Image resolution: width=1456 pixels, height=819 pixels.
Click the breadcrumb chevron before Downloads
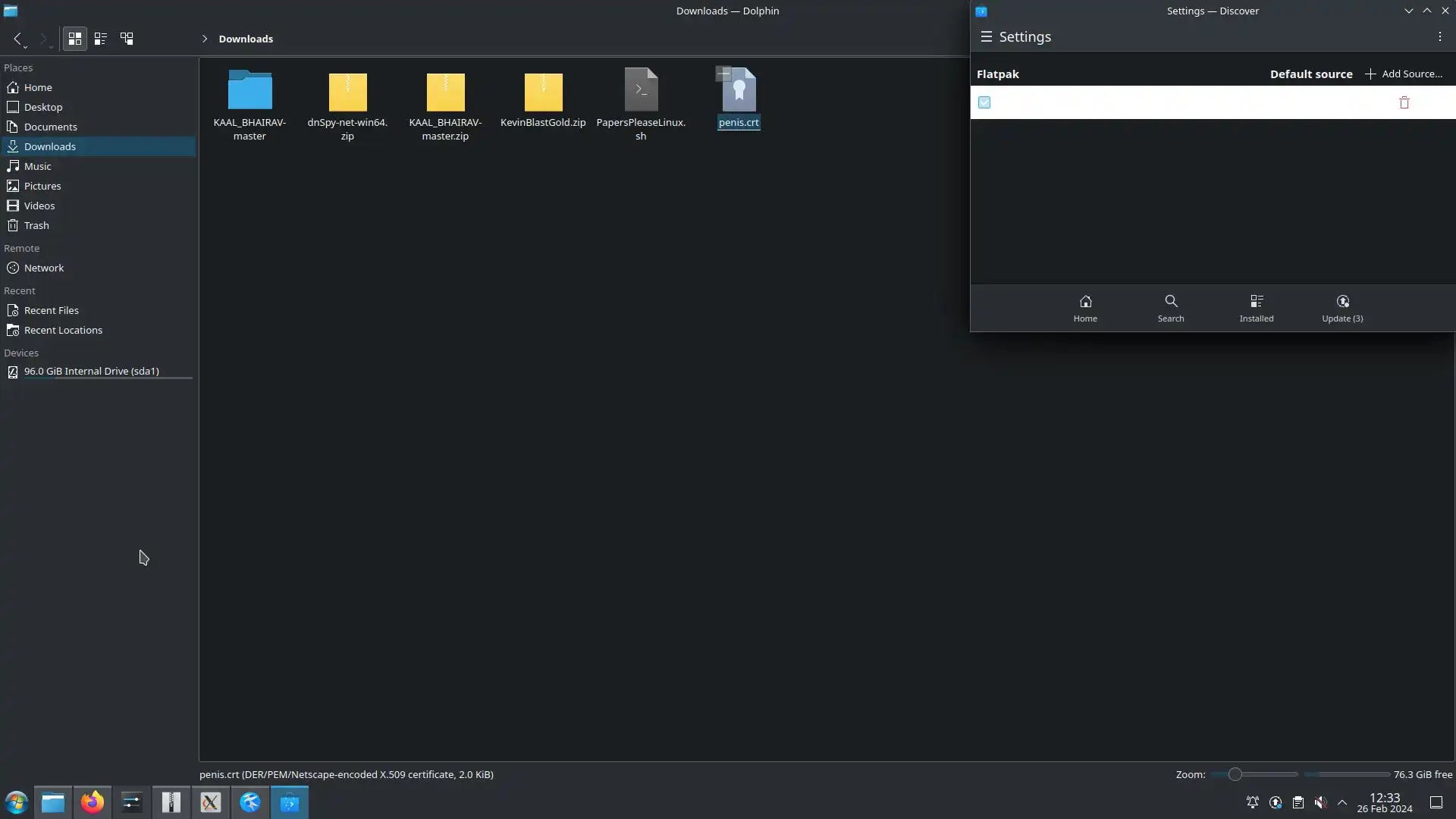(x=205, y=39)
